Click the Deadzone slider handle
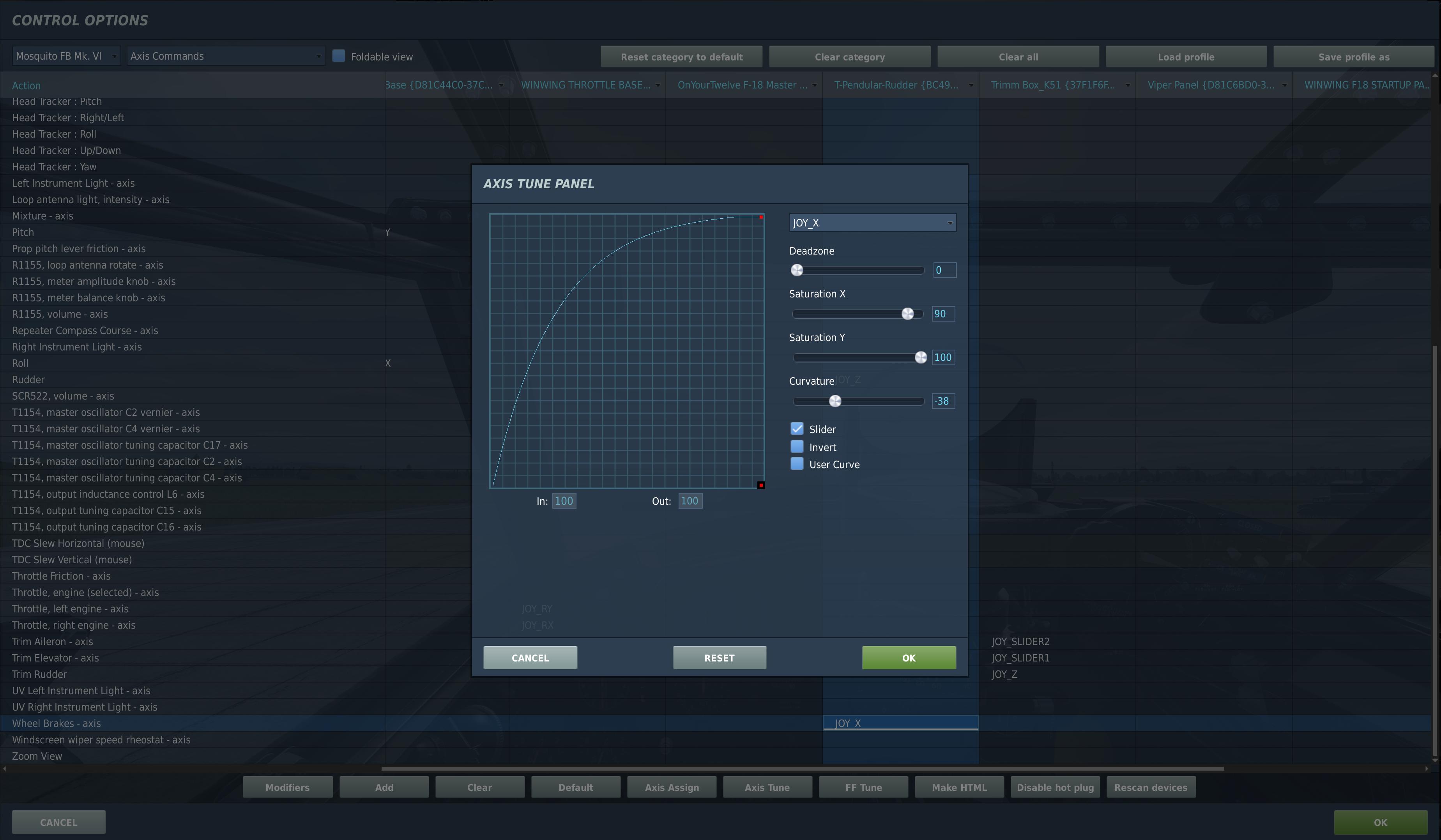 click(797, 270)
